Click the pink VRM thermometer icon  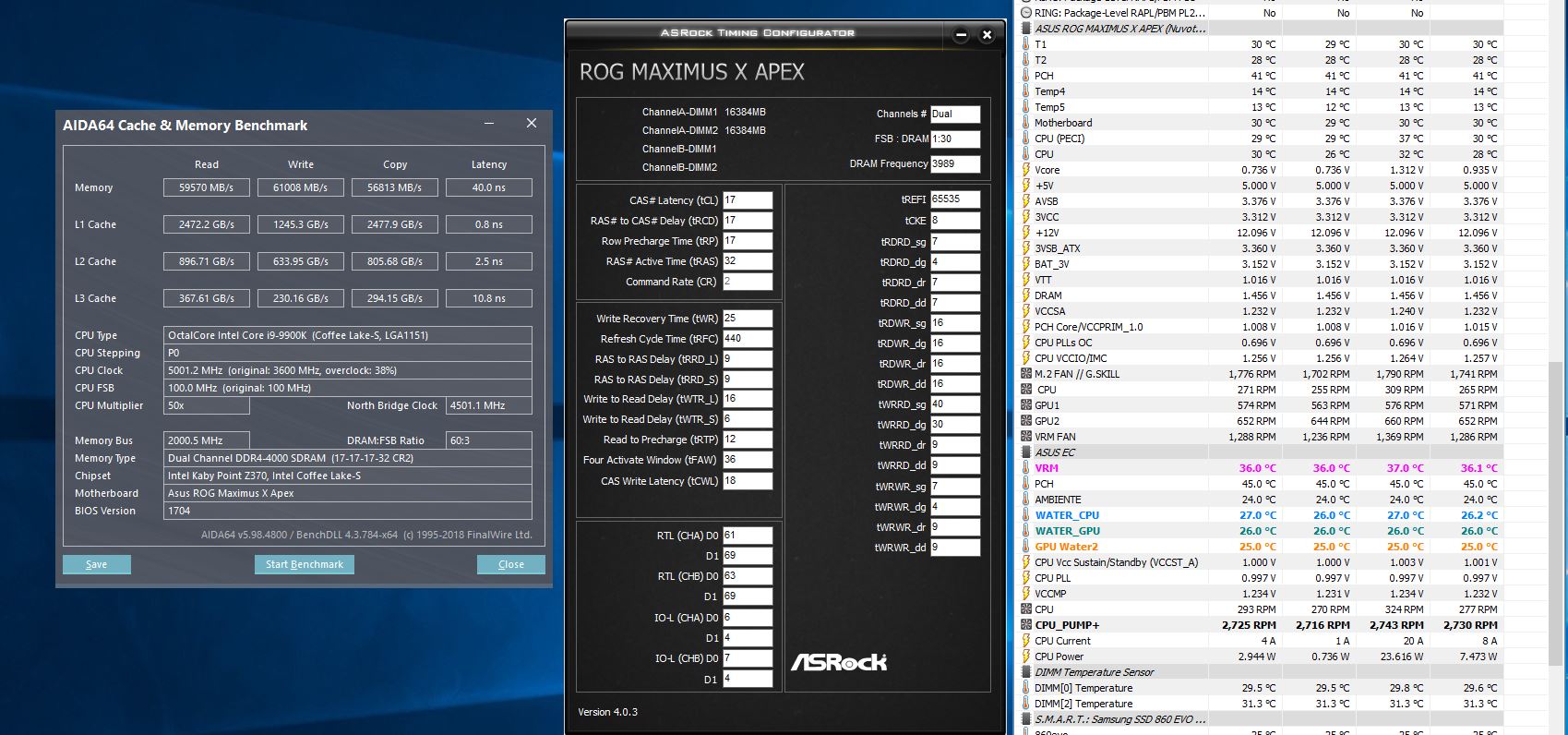tap(1026, 468)
